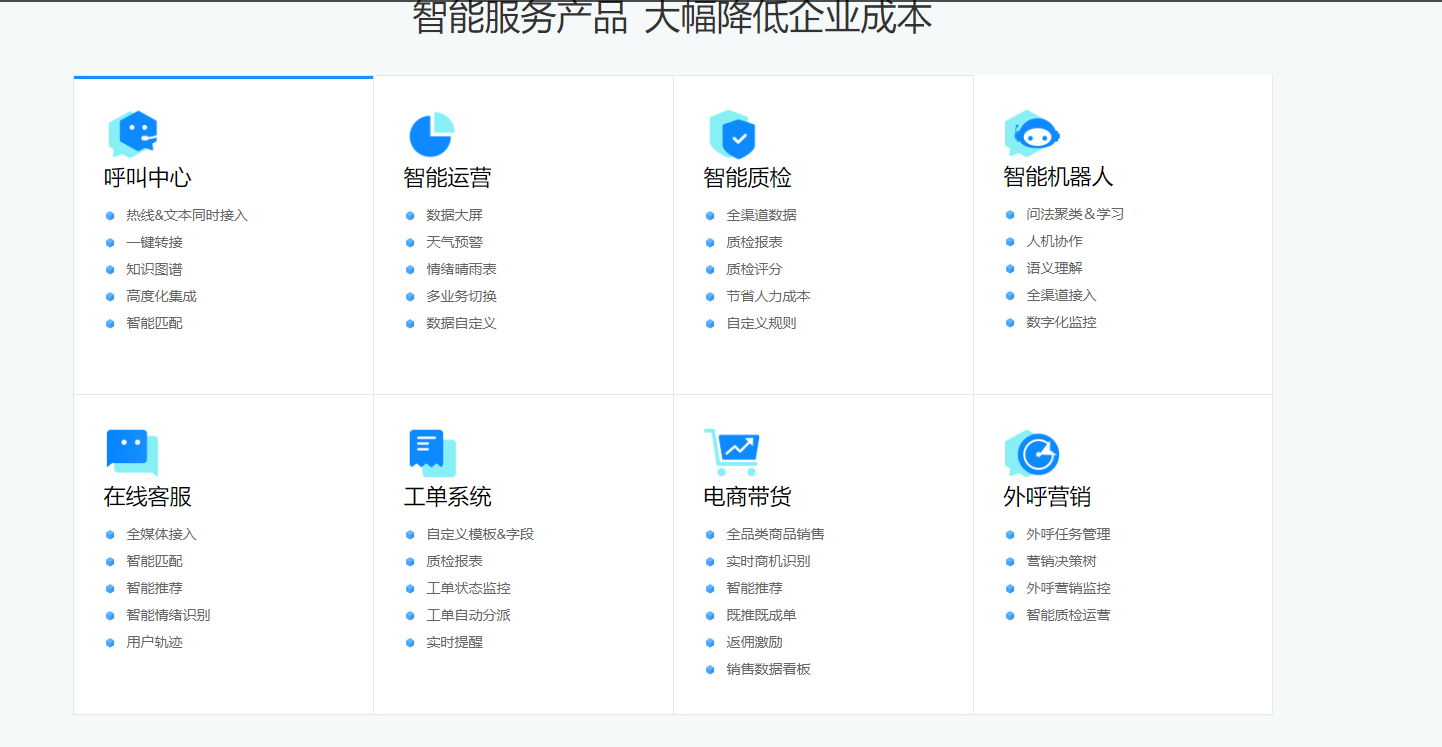Select 问法聚类&学习 under 智能机器人
1442x747 pixels.
pos(1075,214)
